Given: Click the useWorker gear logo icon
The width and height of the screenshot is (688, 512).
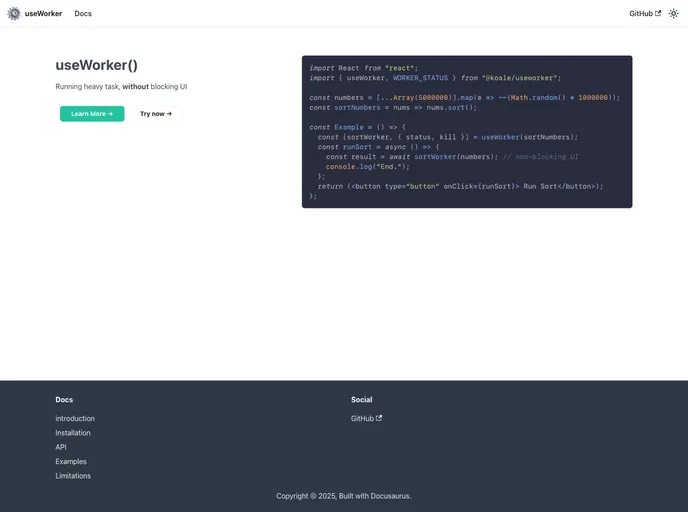Looking at the screenshot, I should [x=14, y=14].
